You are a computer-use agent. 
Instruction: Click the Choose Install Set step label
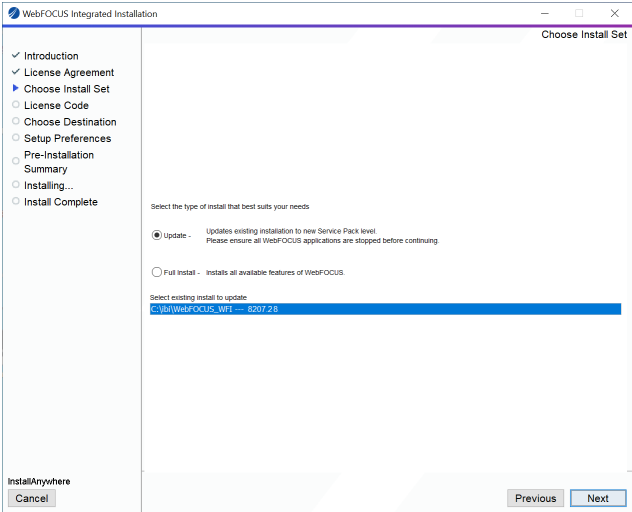(x=67, y=89)
